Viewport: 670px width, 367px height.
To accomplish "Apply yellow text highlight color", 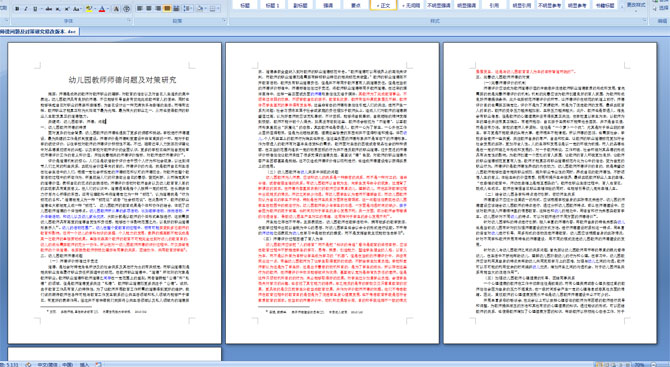I will (x=89, y=9).
